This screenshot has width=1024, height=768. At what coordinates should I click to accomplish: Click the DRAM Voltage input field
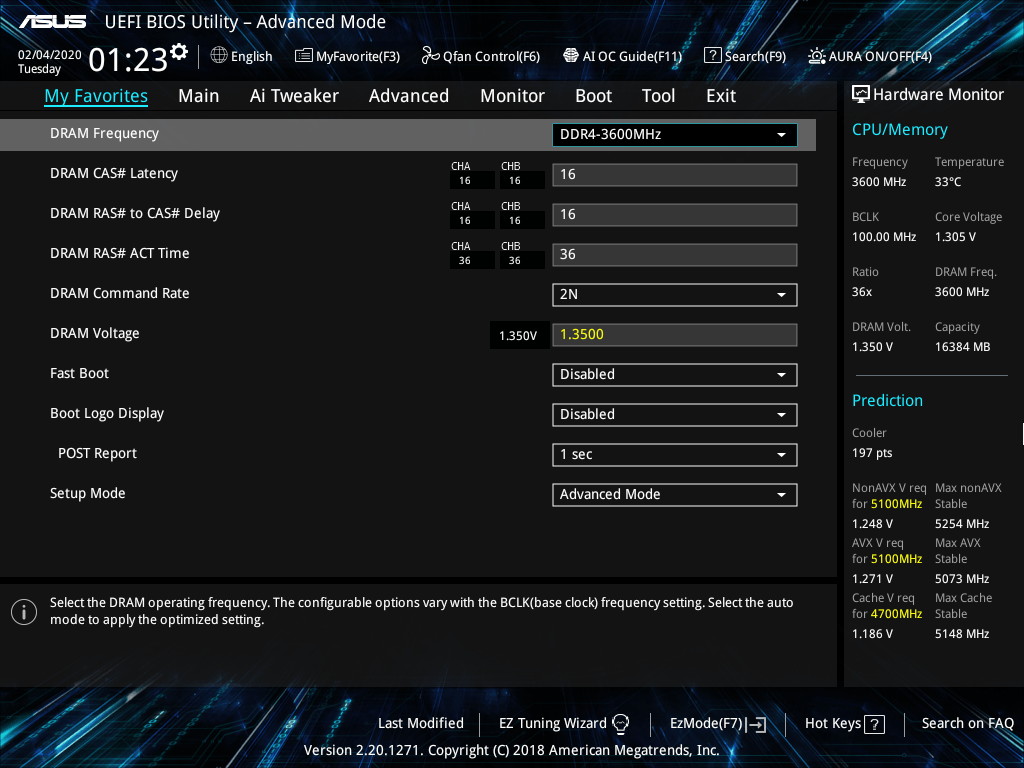pyautogui.click(x=675, y=334)
